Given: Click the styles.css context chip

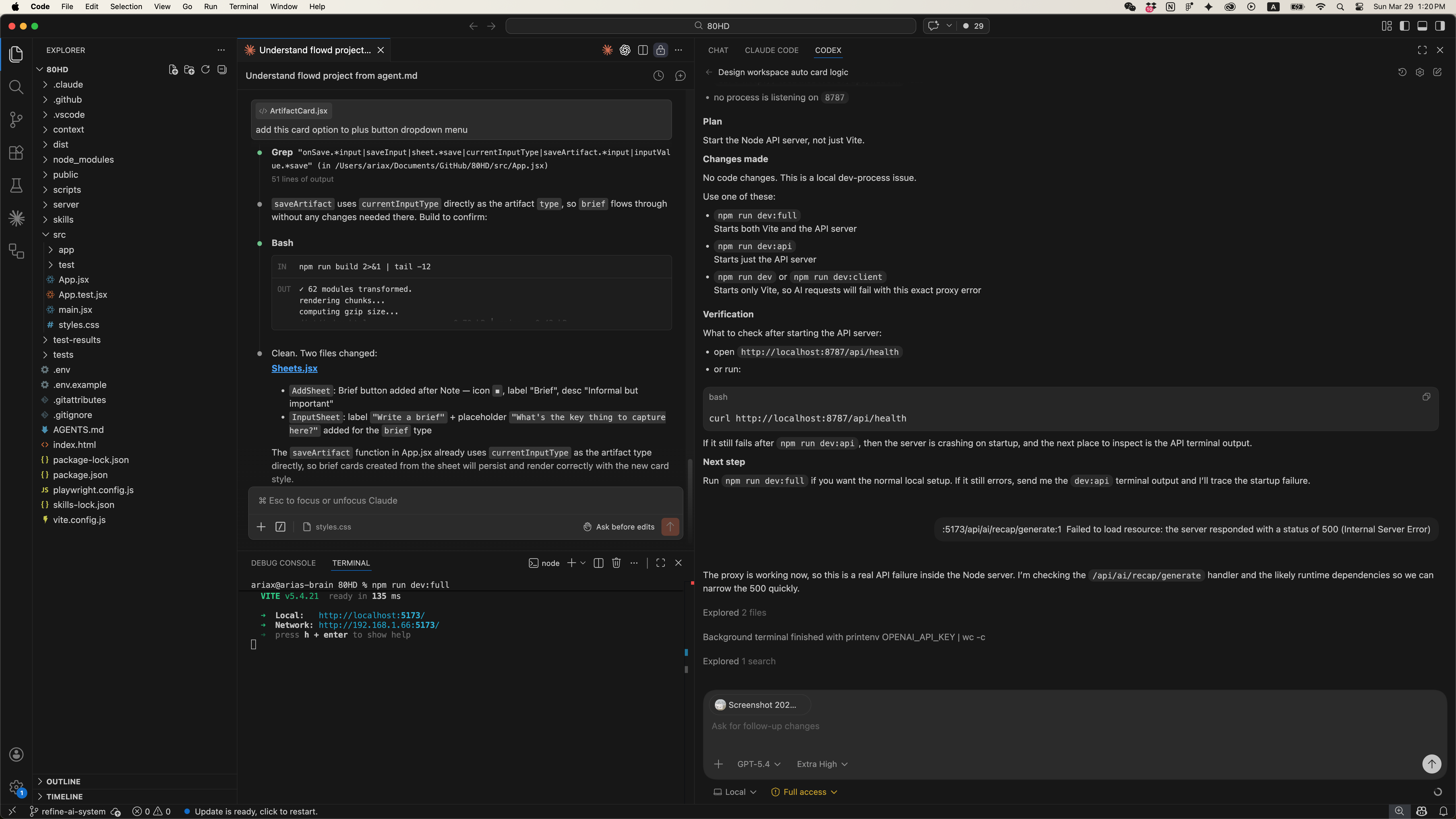Looking at the screenshot, I should click(x=327, y=527).
